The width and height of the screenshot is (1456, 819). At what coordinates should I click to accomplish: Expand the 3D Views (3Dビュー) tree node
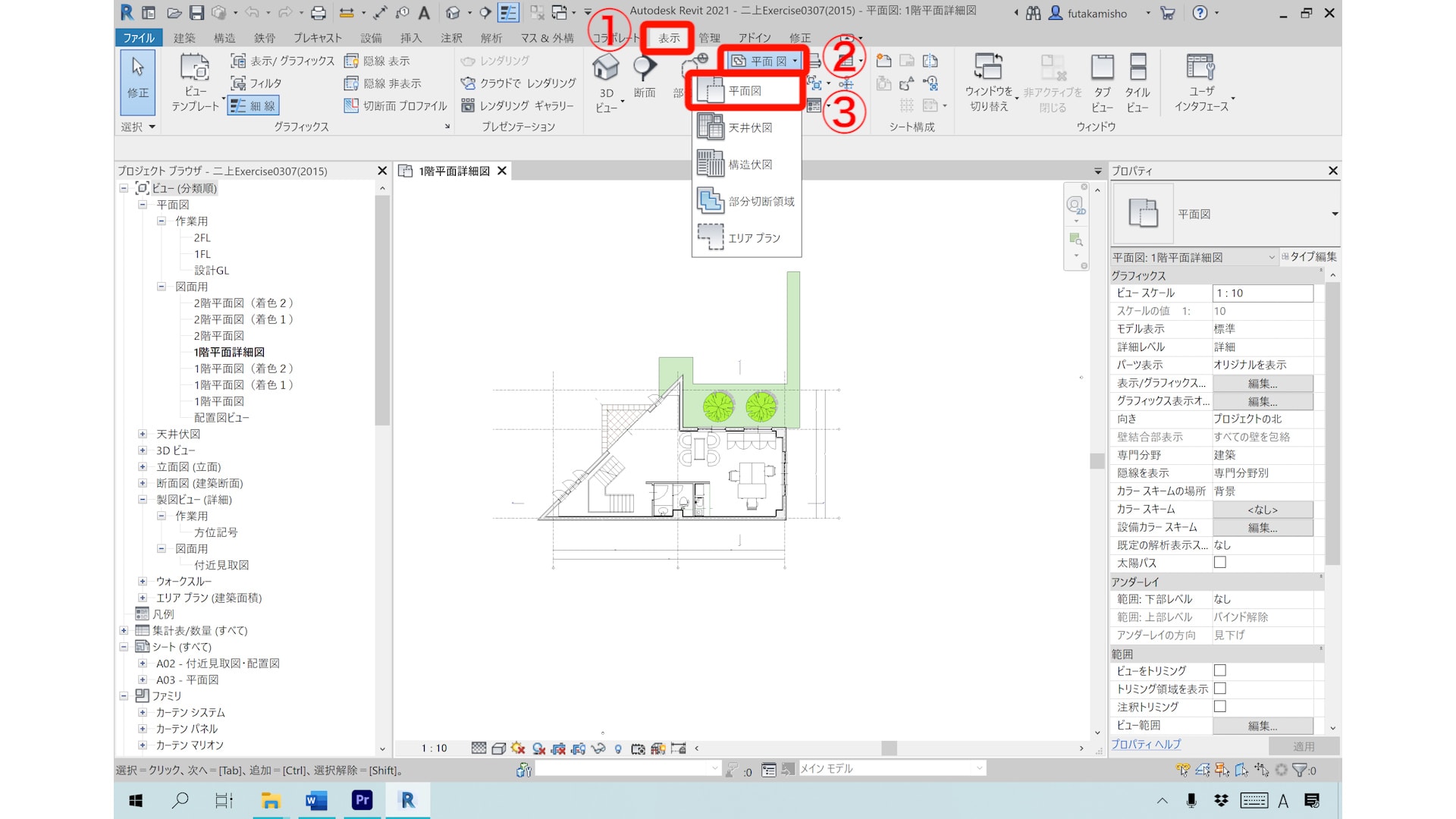pyautogui.click(x=143, y=450)
